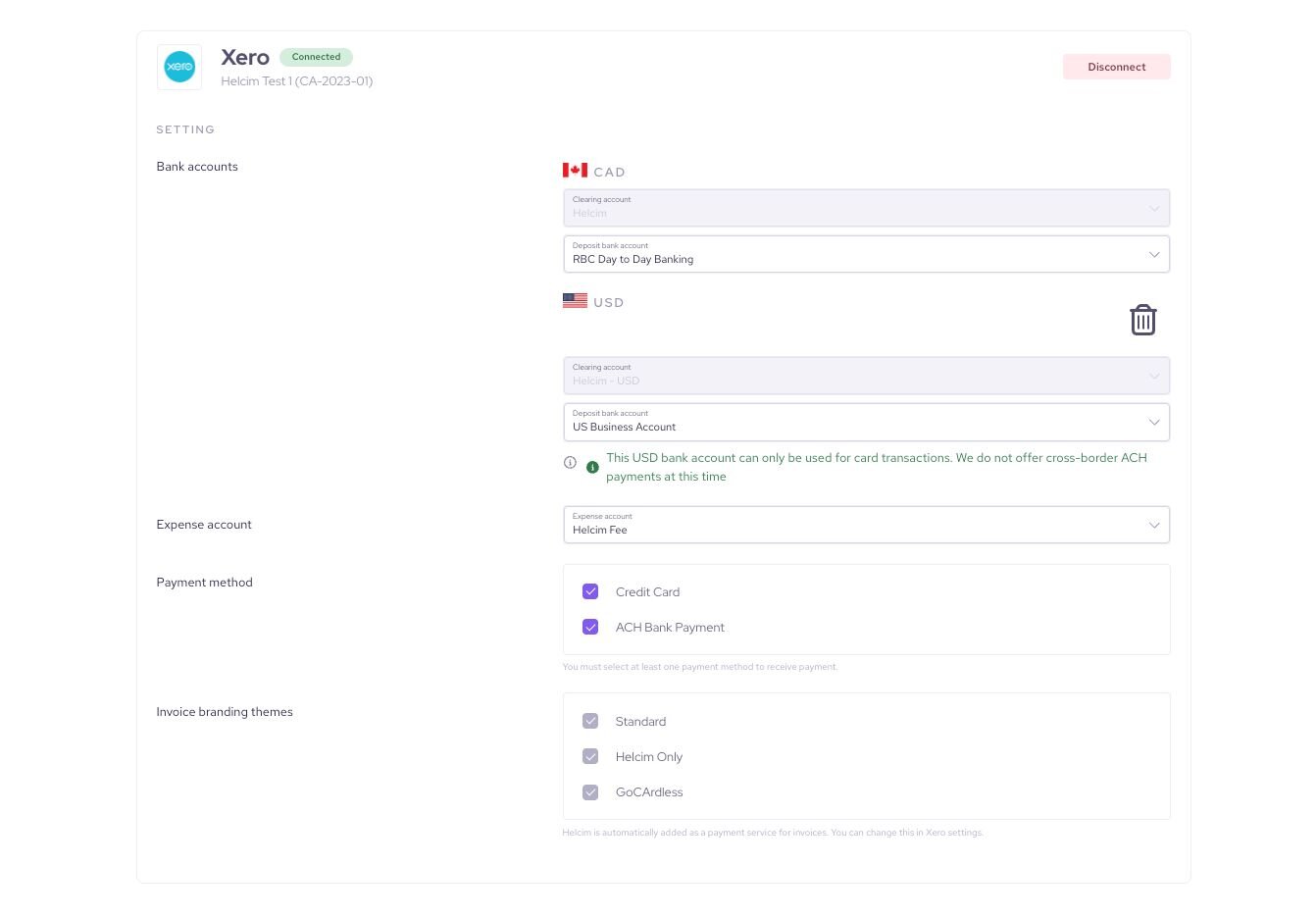Toggle the Helcim Only branding theme checkbox
This screenshot has height=917, width=1316.
pyautogui.click(x=590, y=756)
